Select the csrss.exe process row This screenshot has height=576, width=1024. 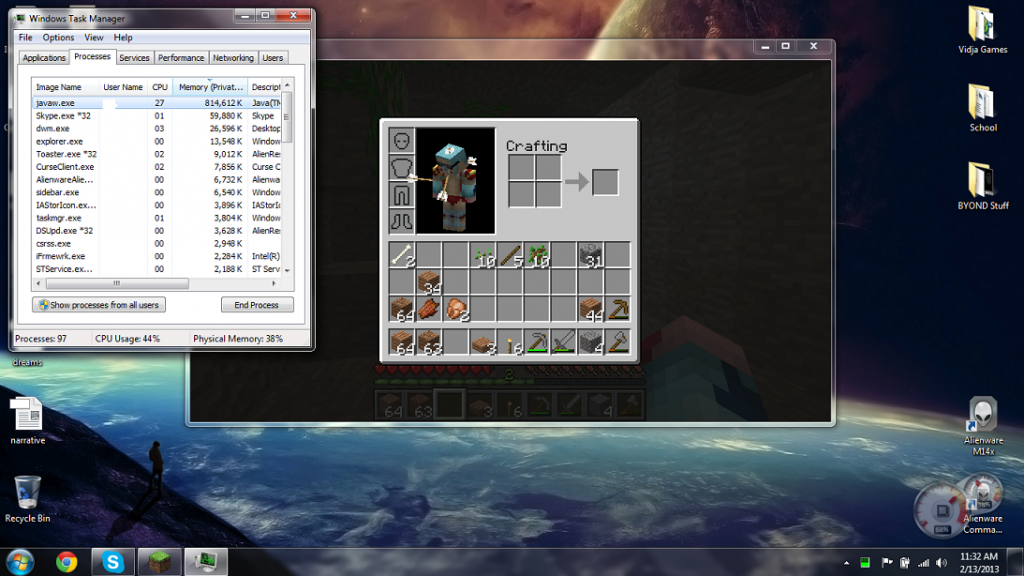(157, 244)
